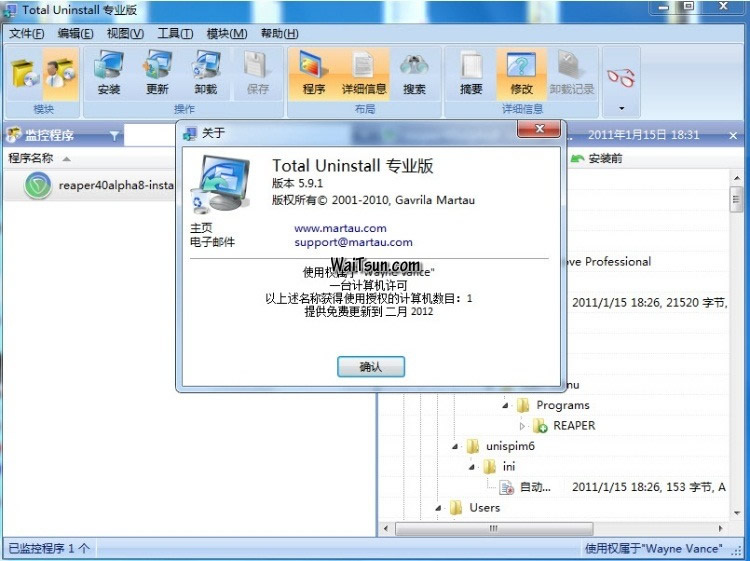Viewport: 750px width, 561px height.
Task: Open the dropdown arrow below glasses icon
Action: [621, 108]
